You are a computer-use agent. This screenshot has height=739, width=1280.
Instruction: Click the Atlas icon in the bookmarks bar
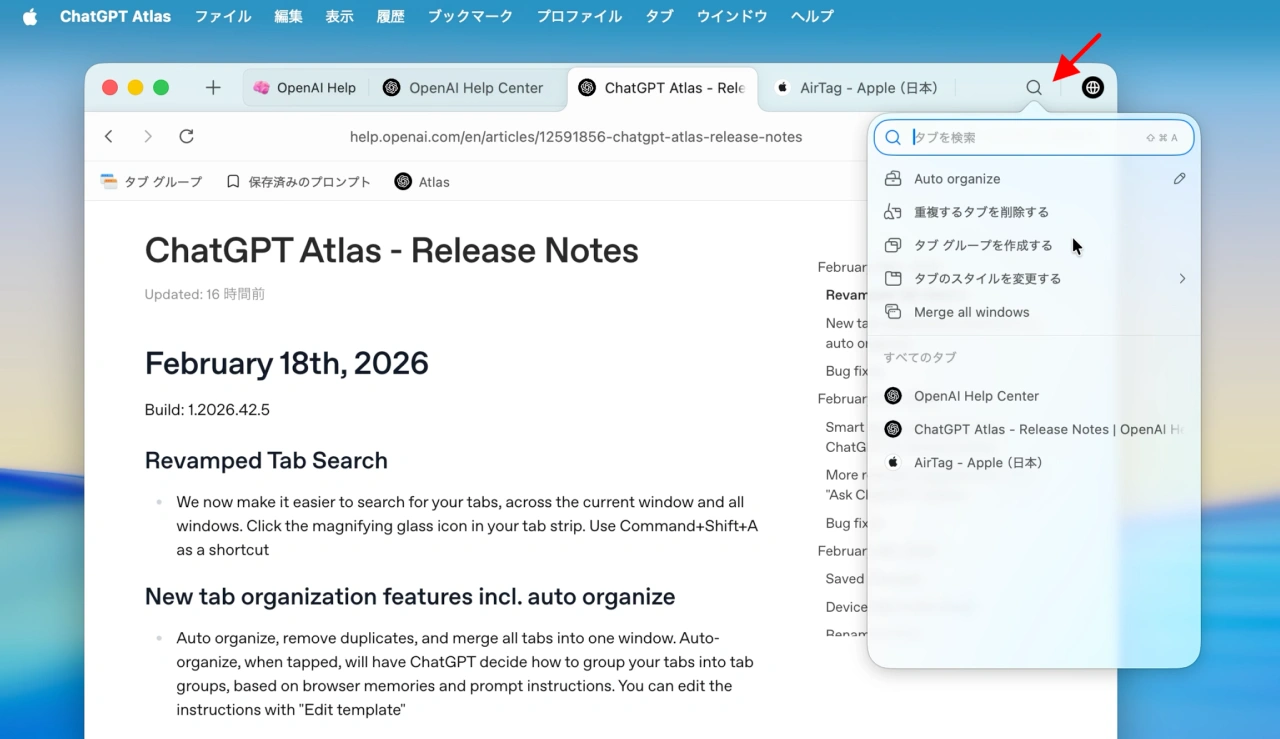(404, 181)
